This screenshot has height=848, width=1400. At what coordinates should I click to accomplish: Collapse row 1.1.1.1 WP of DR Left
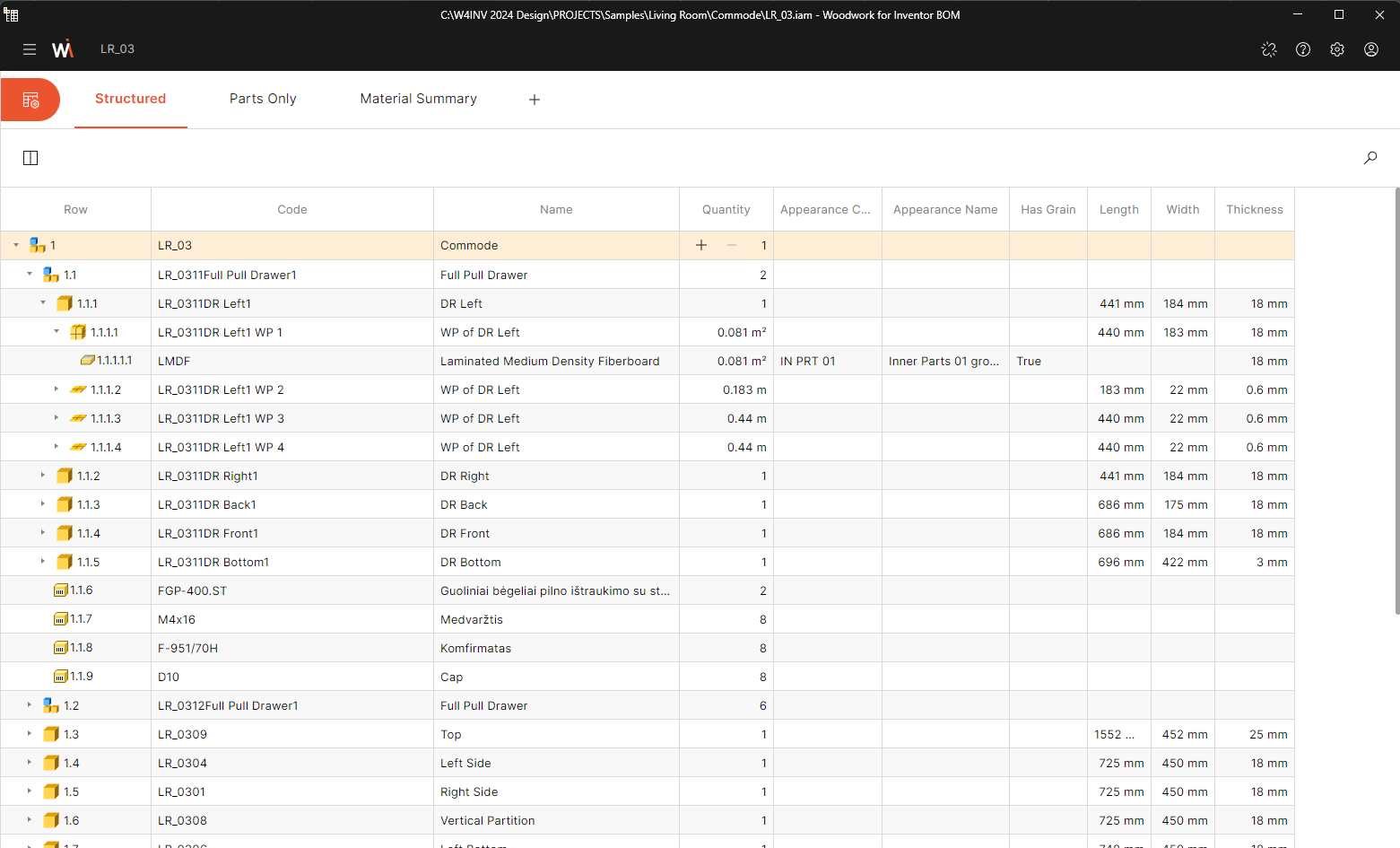coord(57,331)
